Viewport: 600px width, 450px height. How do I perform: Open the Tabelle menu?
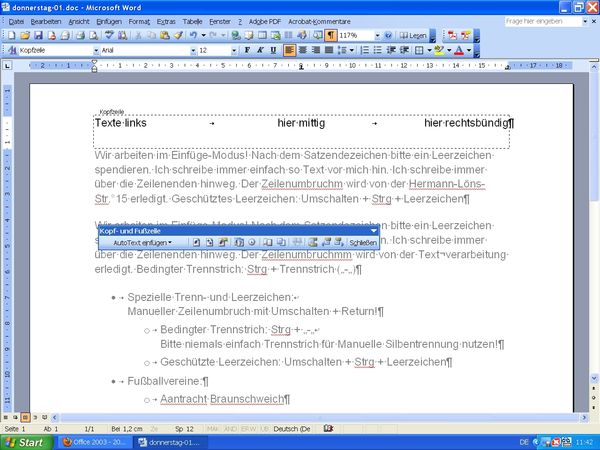(x=192, y=21)
